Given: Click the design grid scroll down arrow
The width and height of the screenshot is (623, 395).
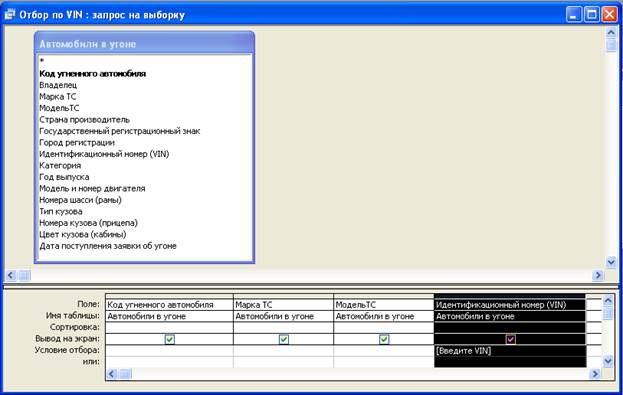Looking at the screenshot, I should coord(608,362).
